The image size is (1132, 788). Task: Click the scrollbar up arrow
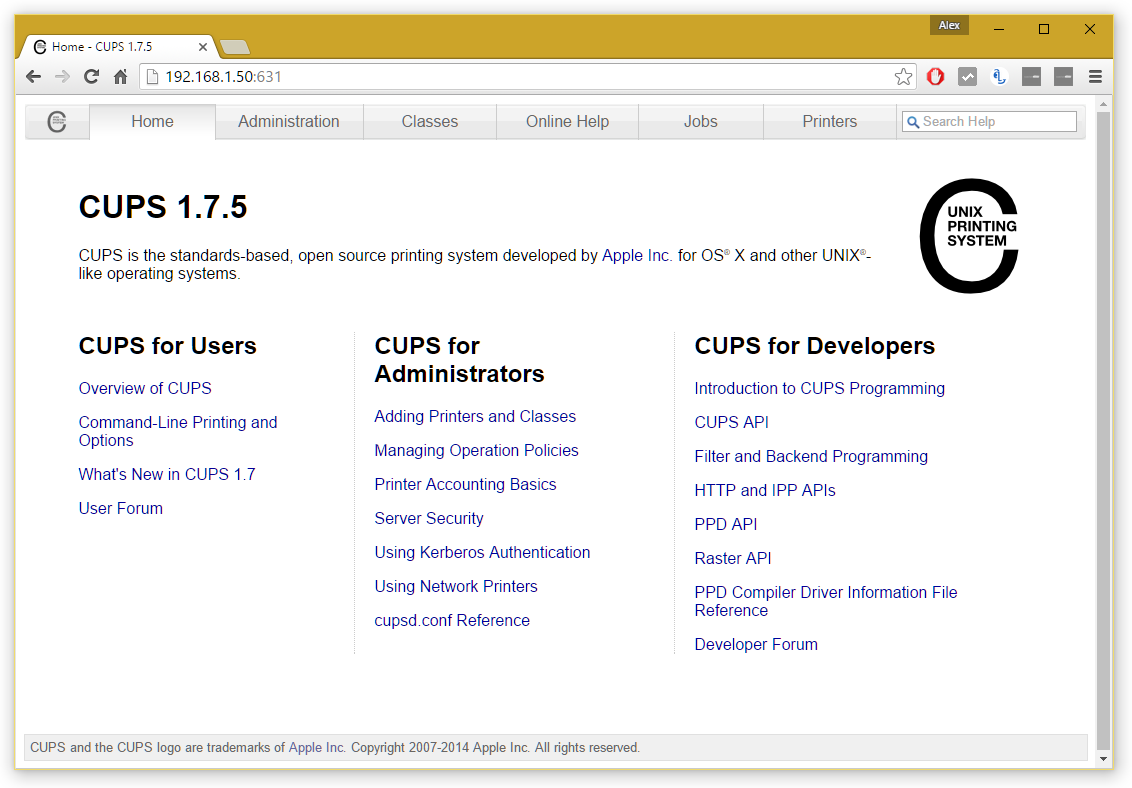pyautogui.click(x=1103, y=105)
